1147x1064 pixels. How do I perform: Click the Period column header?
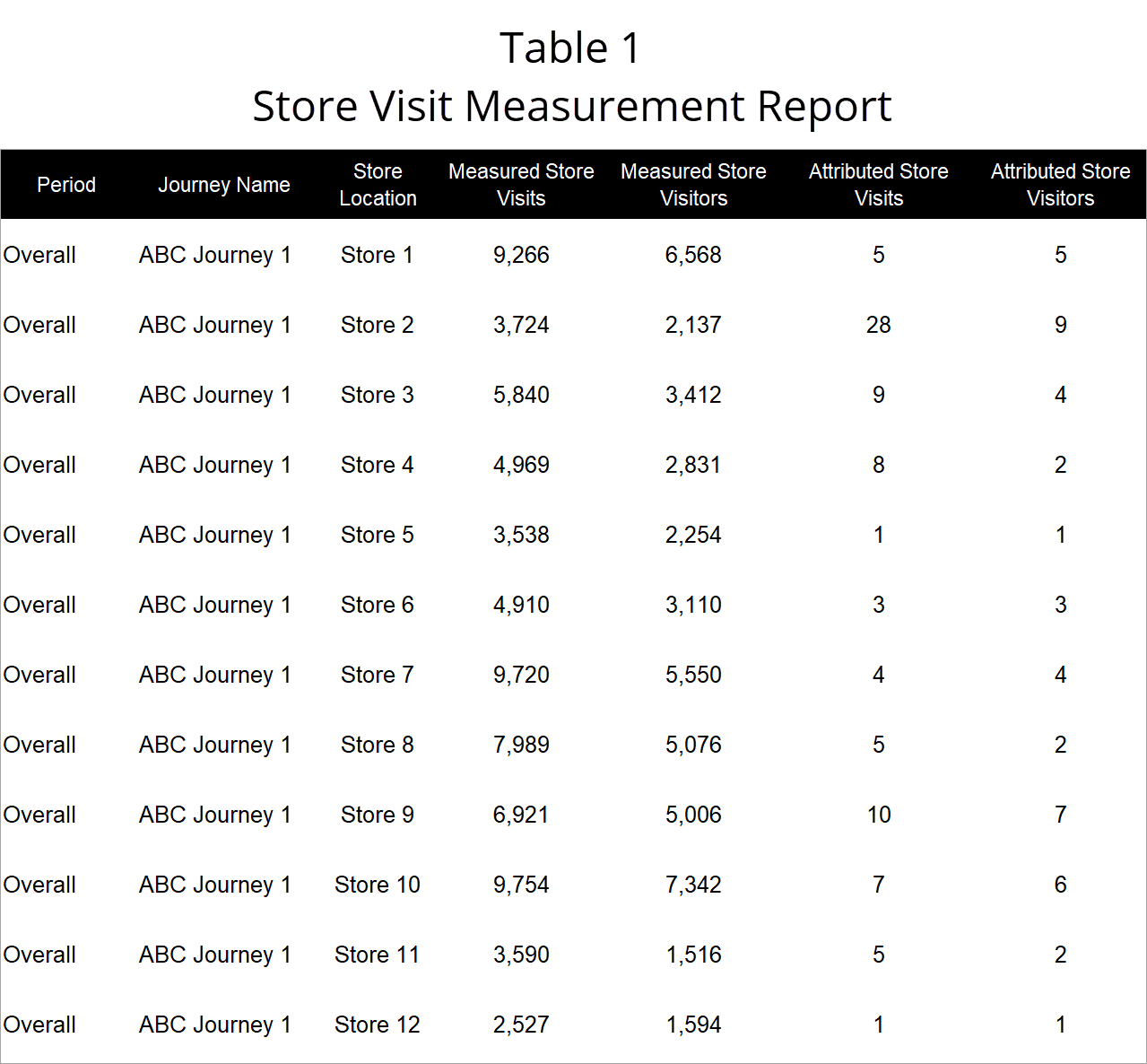(66, 185)
